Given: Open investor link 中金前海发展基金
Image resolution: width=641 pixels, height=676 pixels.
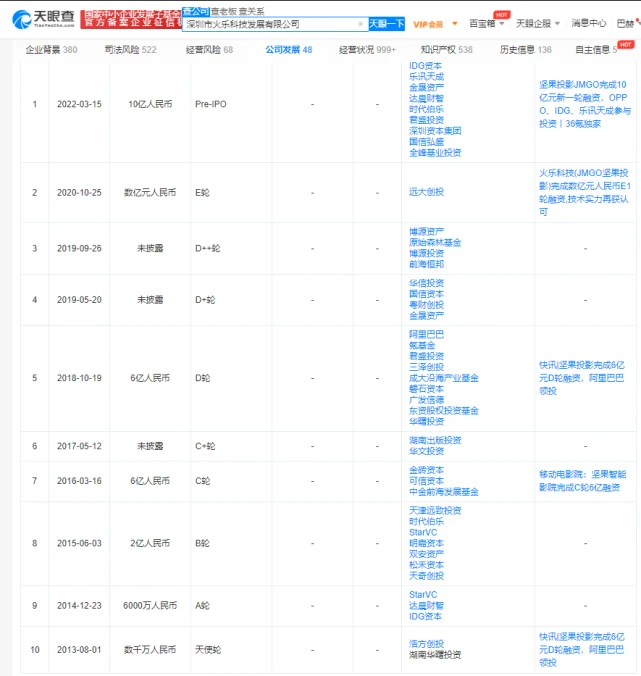Looking at the screenshot, I should (444, 492).
